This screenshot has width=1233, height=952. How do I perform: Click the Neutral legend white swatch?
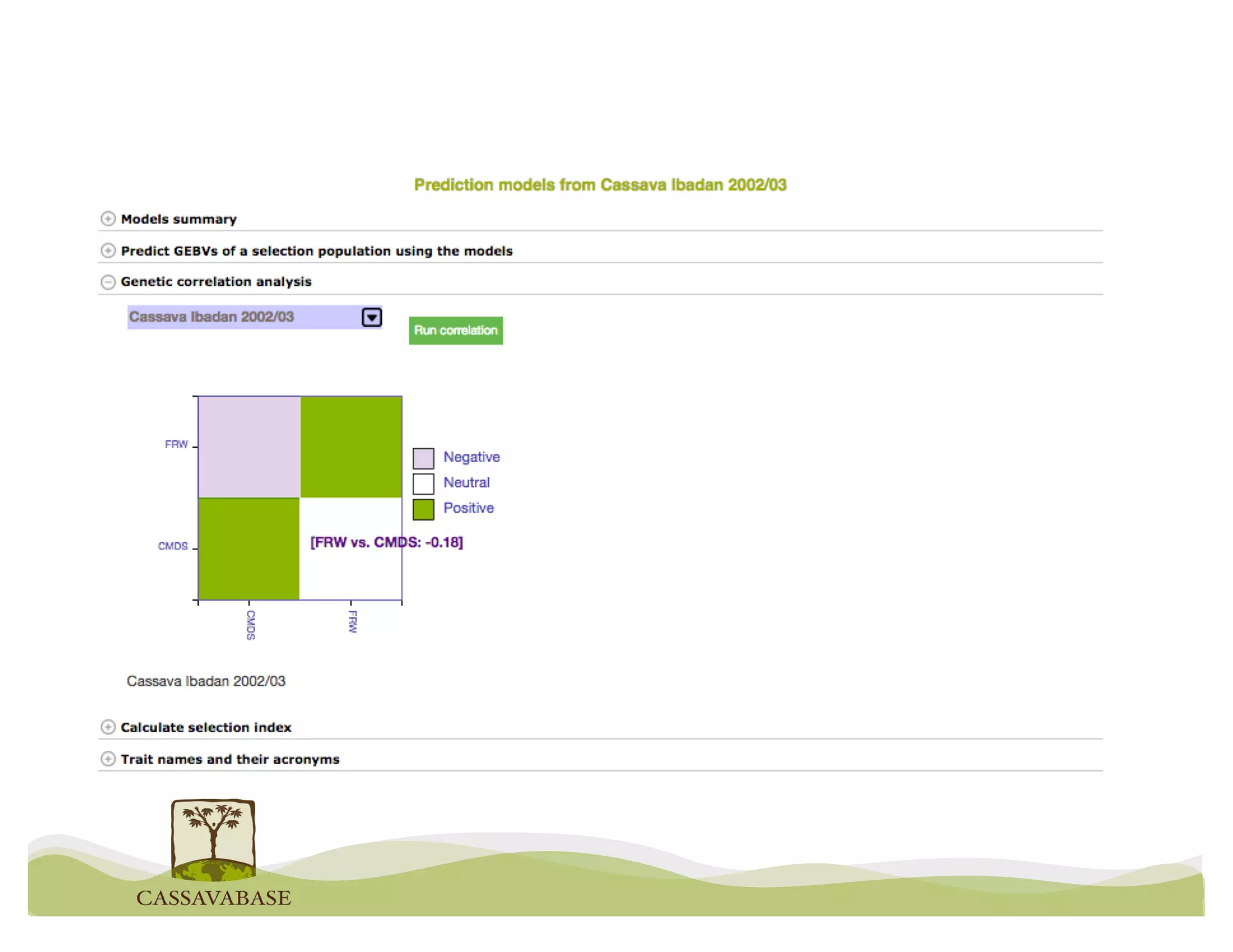(x=423, y=483)
